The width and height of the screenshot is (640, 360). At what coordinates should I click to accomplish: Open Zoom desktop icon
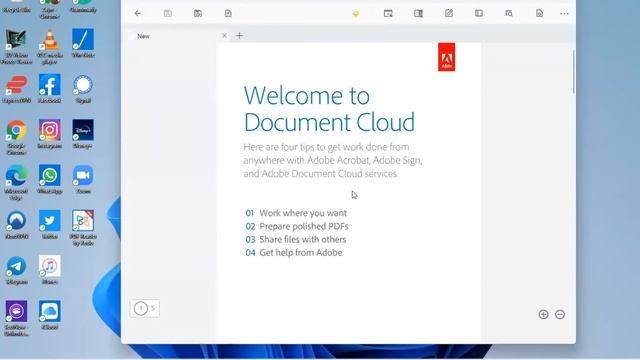point(83,179)
